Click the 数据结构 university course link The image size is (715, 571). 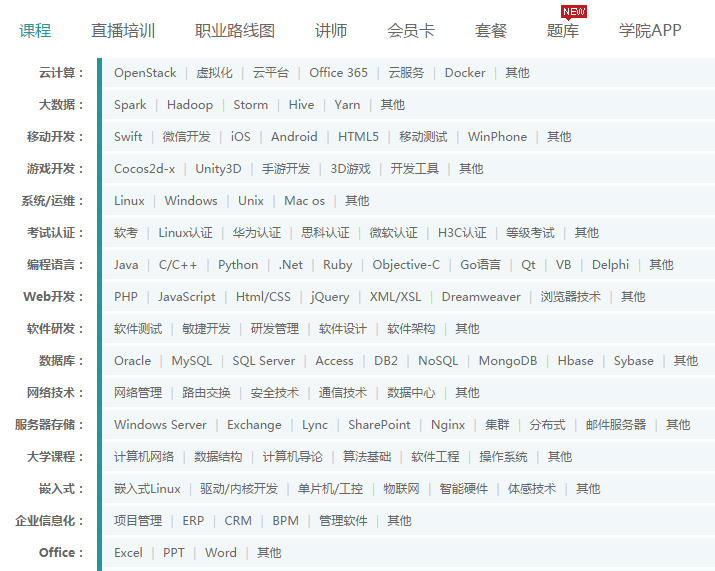pos(218,457)
